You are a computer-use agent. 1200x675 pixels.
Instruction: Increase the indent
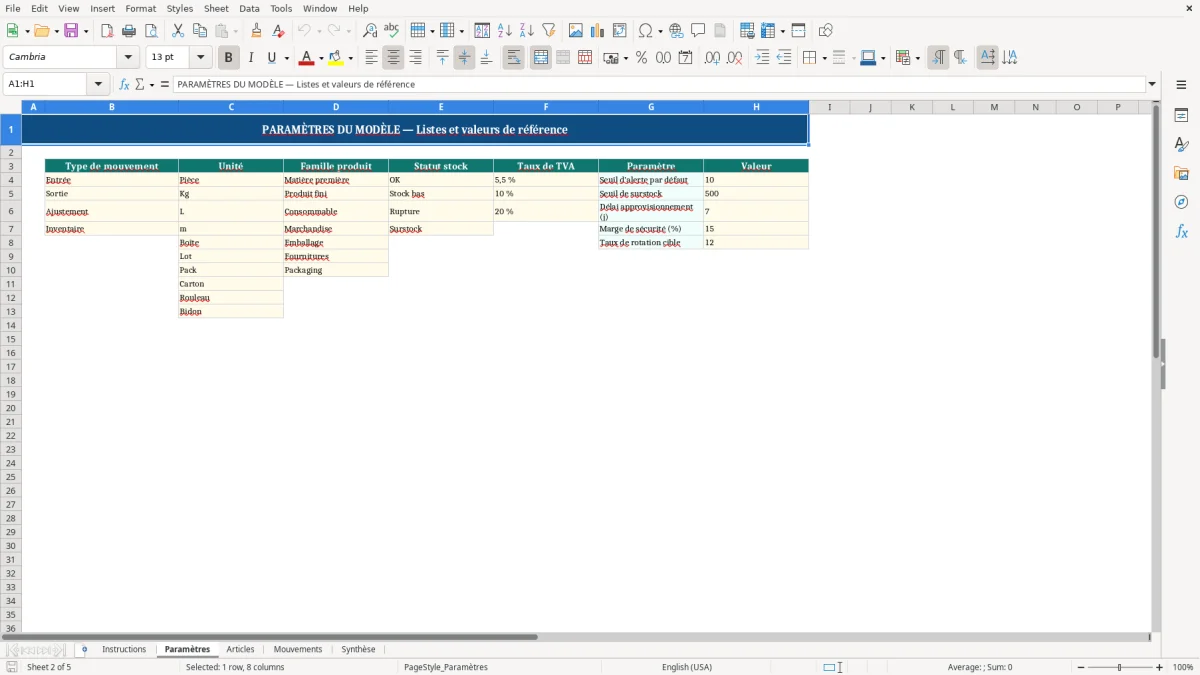tap(762, 58)
